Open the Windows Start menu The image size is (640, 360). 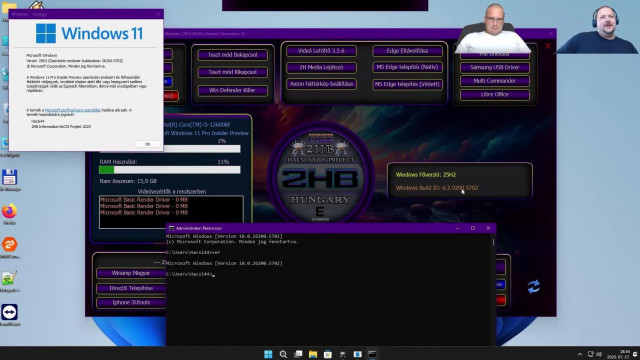click(268, 354)
